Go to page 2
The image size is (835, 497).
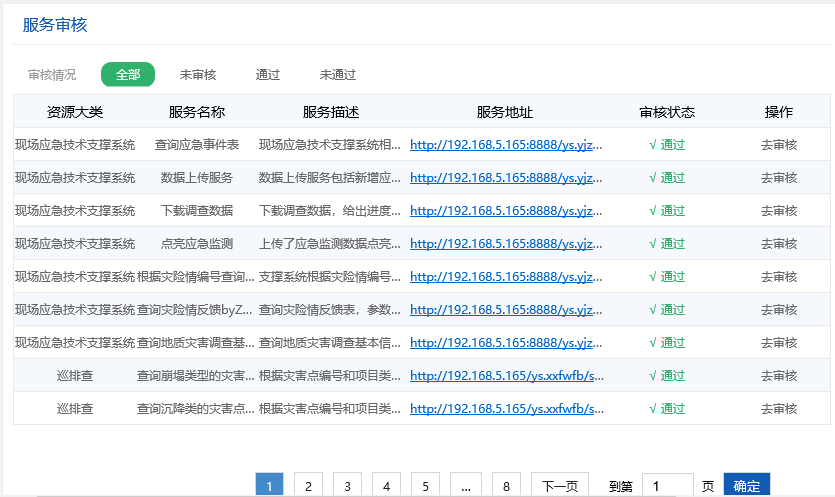coord(308,486)
